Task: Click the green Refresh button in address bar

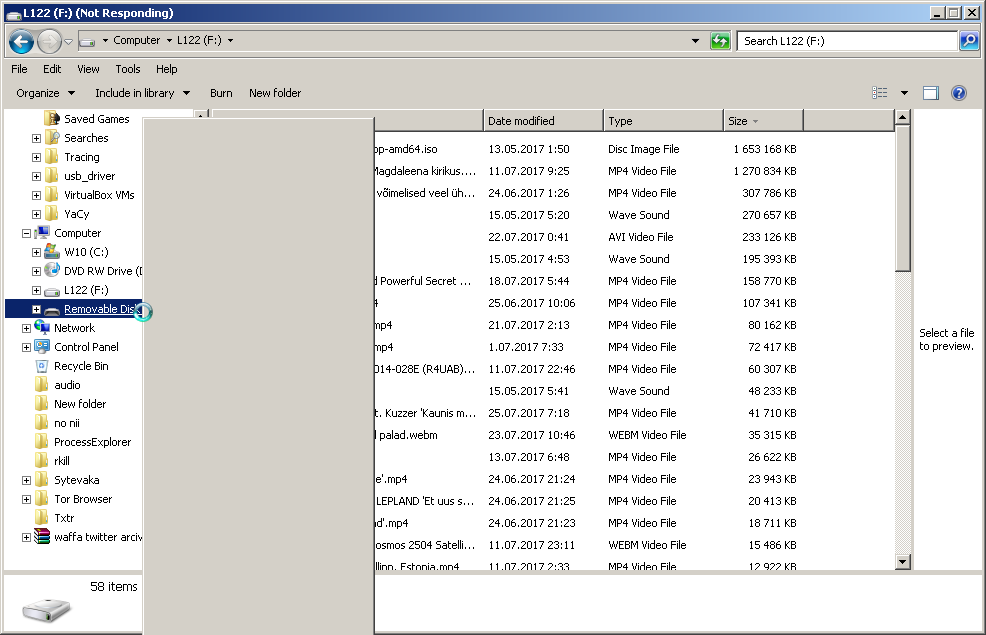Action: point(720,41)
